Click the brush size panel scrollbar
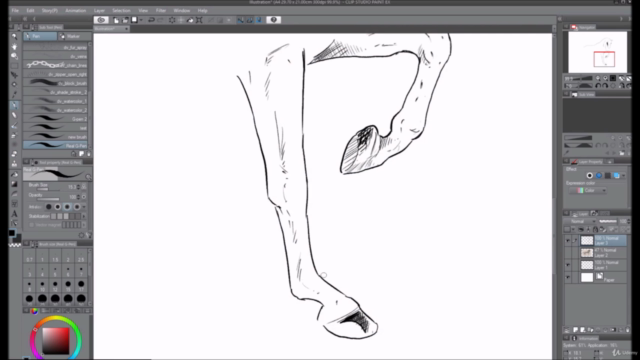The height and width of the screenshot is (360, 640). coord(90,277)
